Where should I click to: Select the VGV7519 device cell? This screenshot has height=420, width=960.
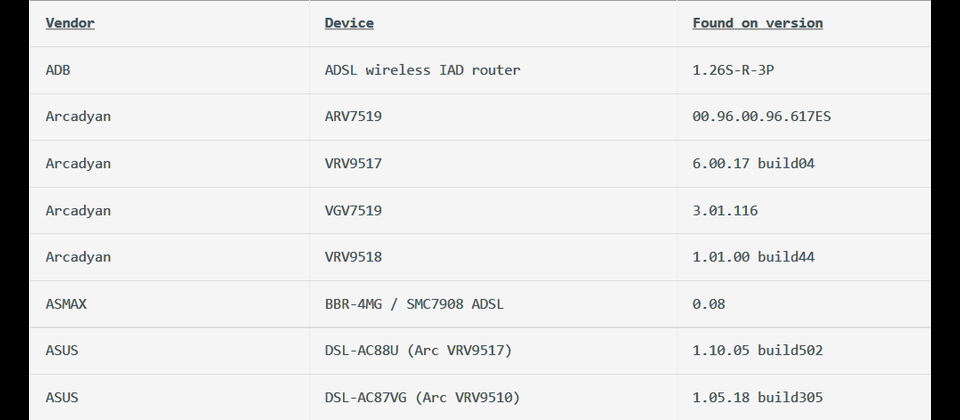[353, 211]
